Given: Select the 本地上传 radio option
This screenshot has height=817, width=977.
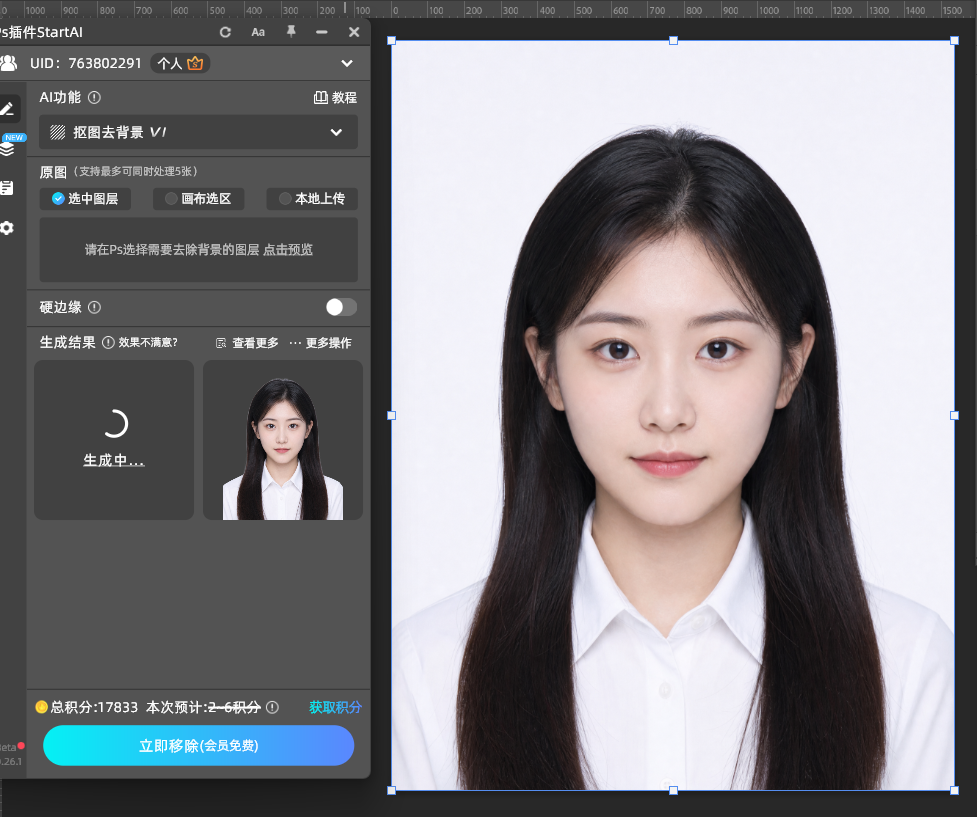Looking at the screenshot, I should (x=312, y=199).
